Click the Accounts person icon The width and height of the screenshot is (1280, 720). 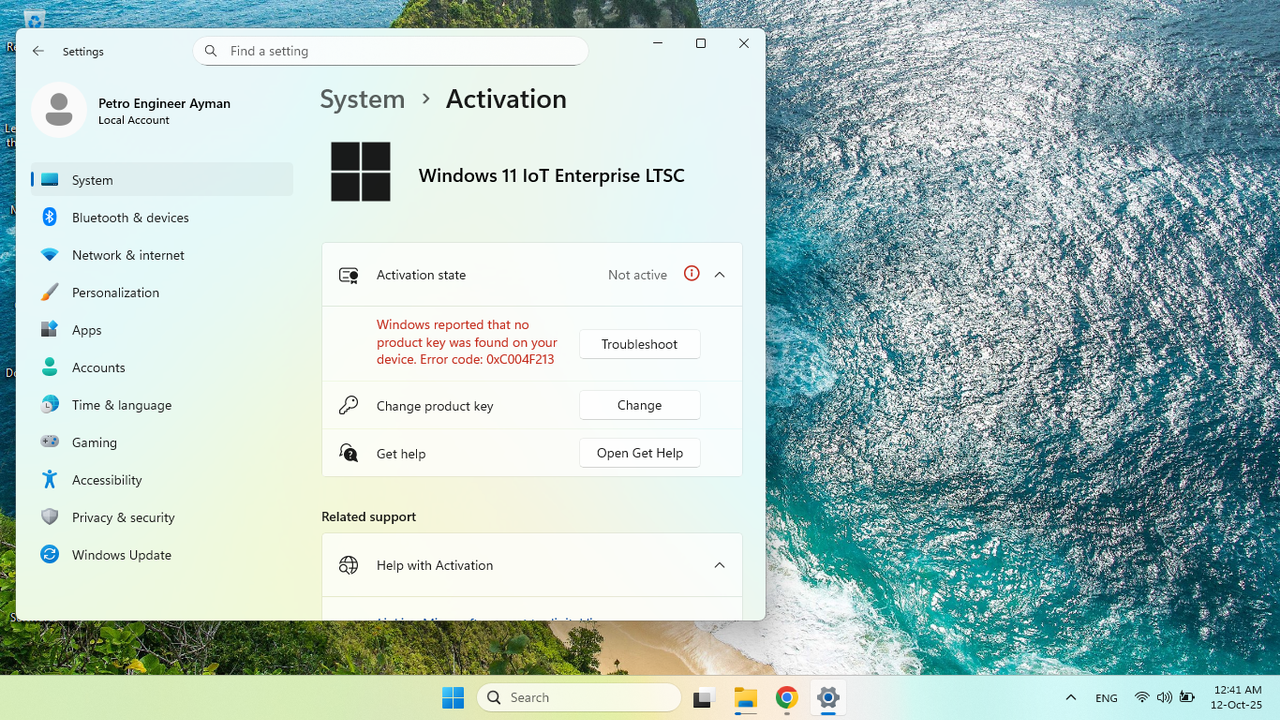coord(49,367)
